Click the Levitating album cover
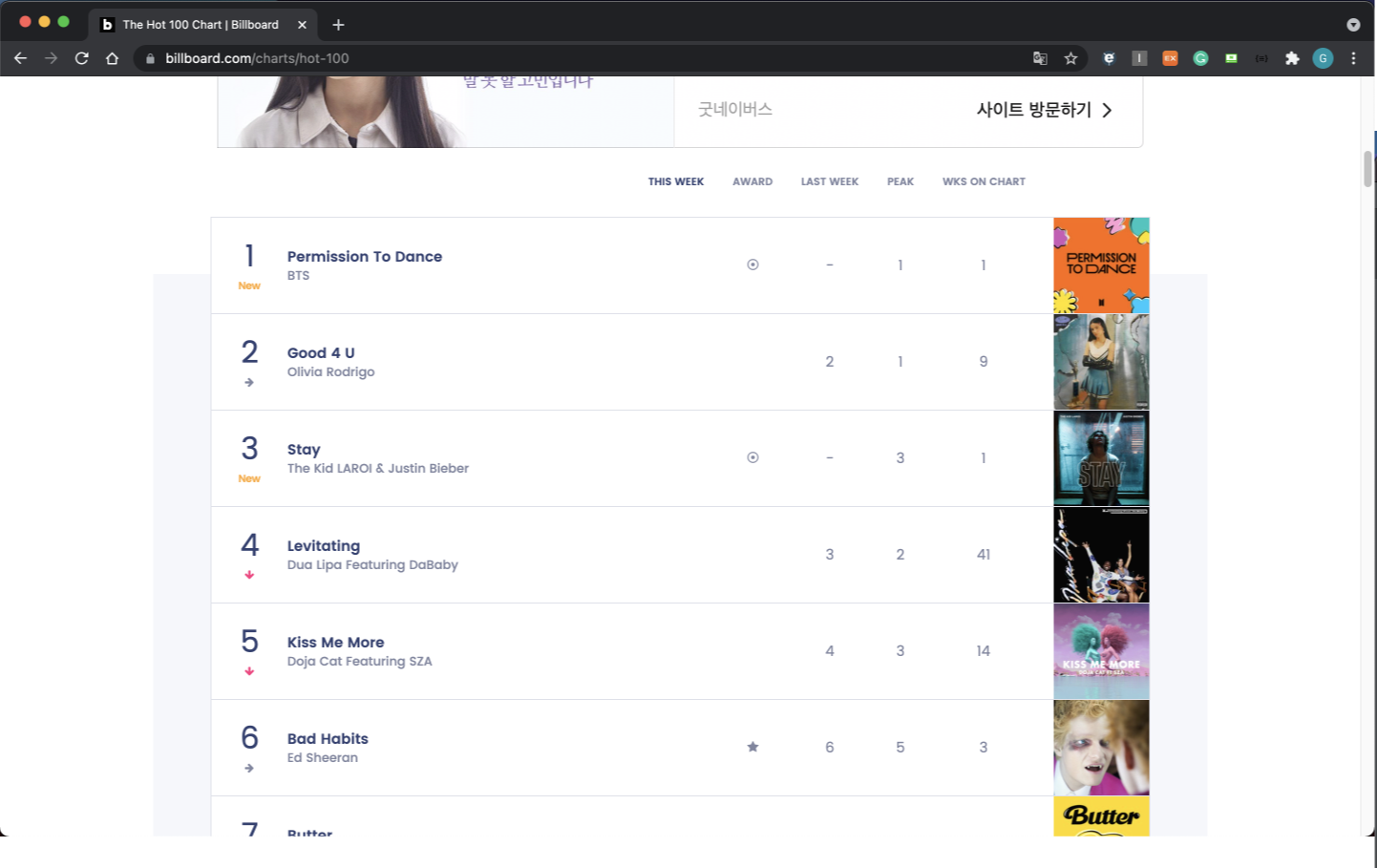Image resolution: width=1377 pixels, height=868 pixels. [1101, 555]
